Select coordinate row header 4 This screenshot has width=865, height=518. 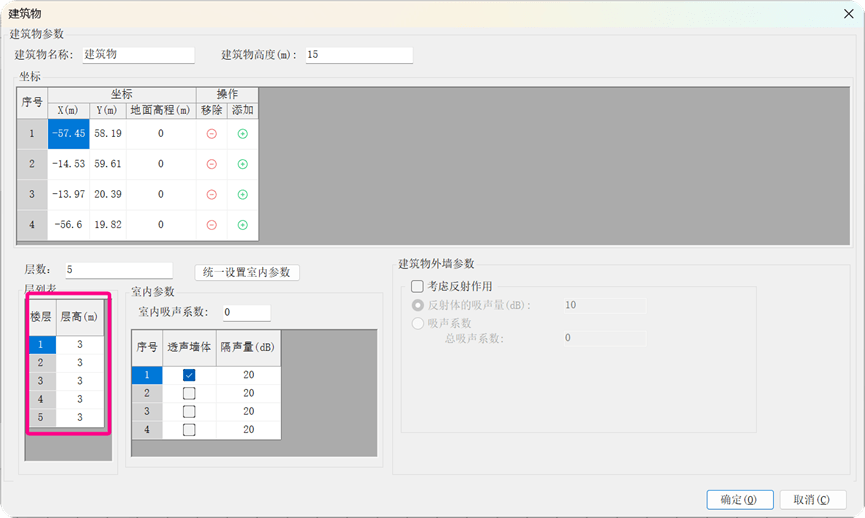32,225
